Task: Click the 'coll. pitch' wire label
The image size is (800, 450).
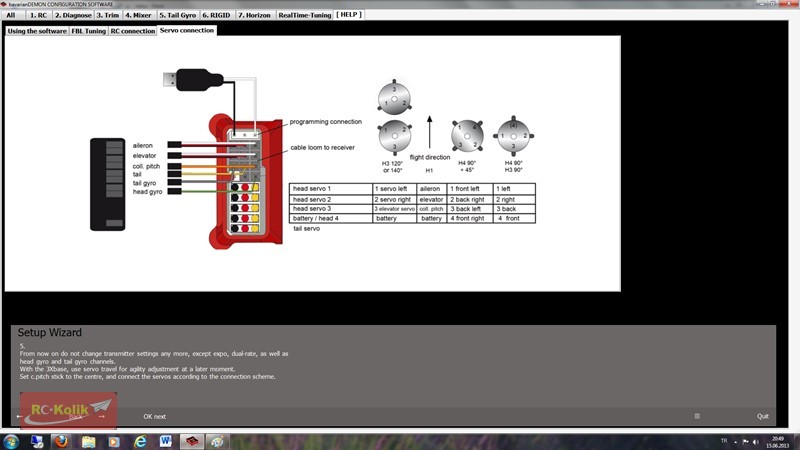Action: click(x=146, y=166)
